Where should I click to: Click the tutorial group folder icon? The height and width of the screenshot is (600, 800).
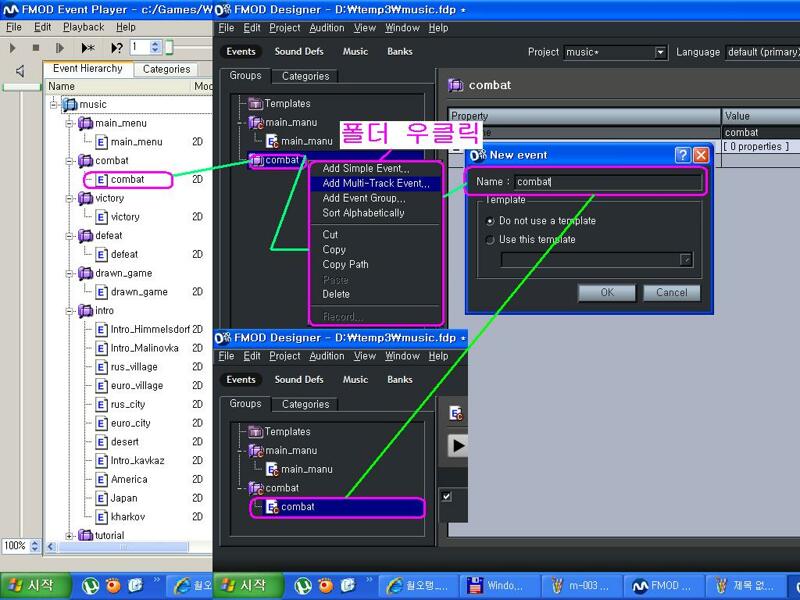85,535
